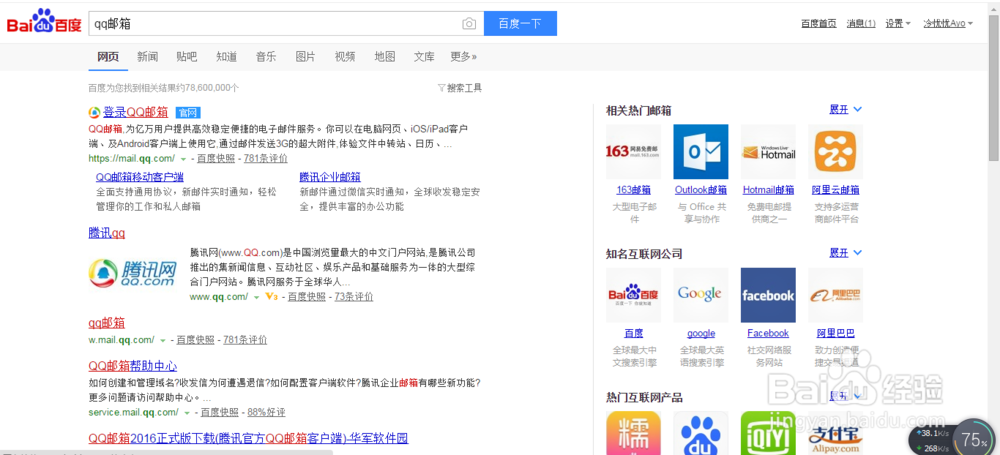Open the 更多» tab menu
Image resolution: width=1000 pixels, height=455 pixels.
pyautogui.click(x=464, y=57)
